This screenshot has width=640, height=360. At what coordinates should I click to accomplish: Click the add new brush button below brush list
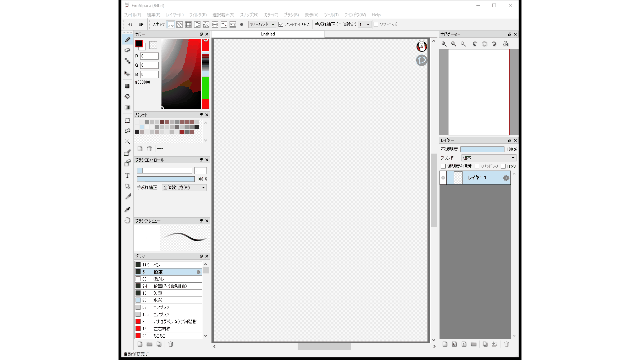click(x=140, y=344)
